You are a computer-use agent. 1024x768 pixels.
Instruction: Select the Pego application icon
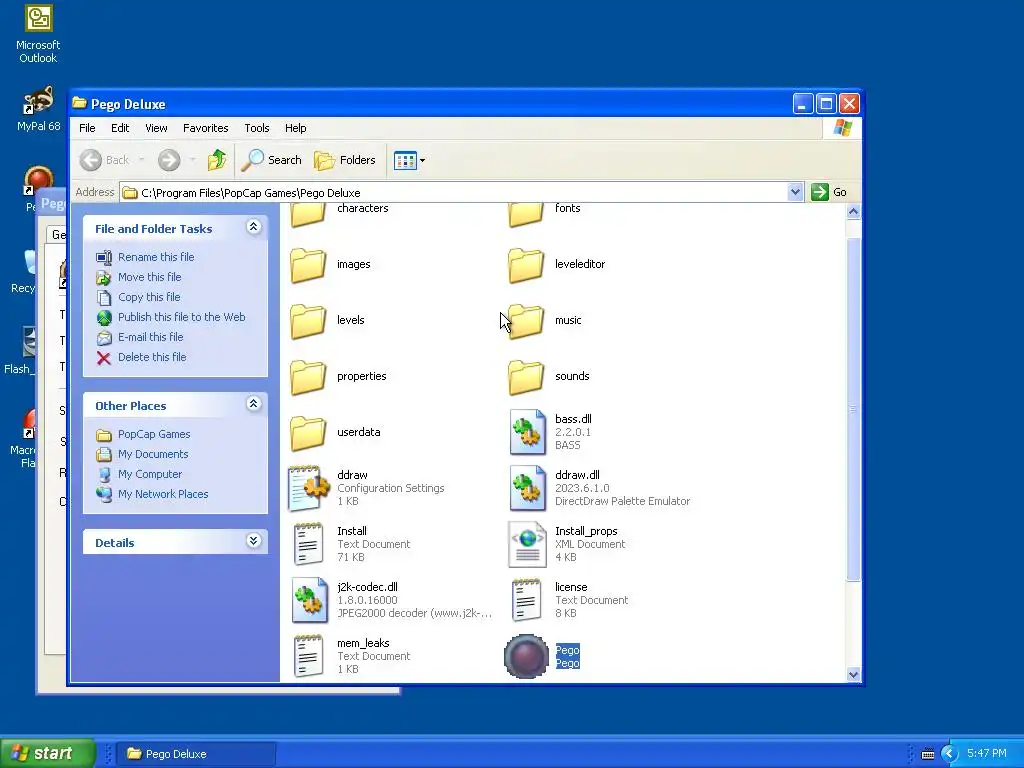pos(526,656)
